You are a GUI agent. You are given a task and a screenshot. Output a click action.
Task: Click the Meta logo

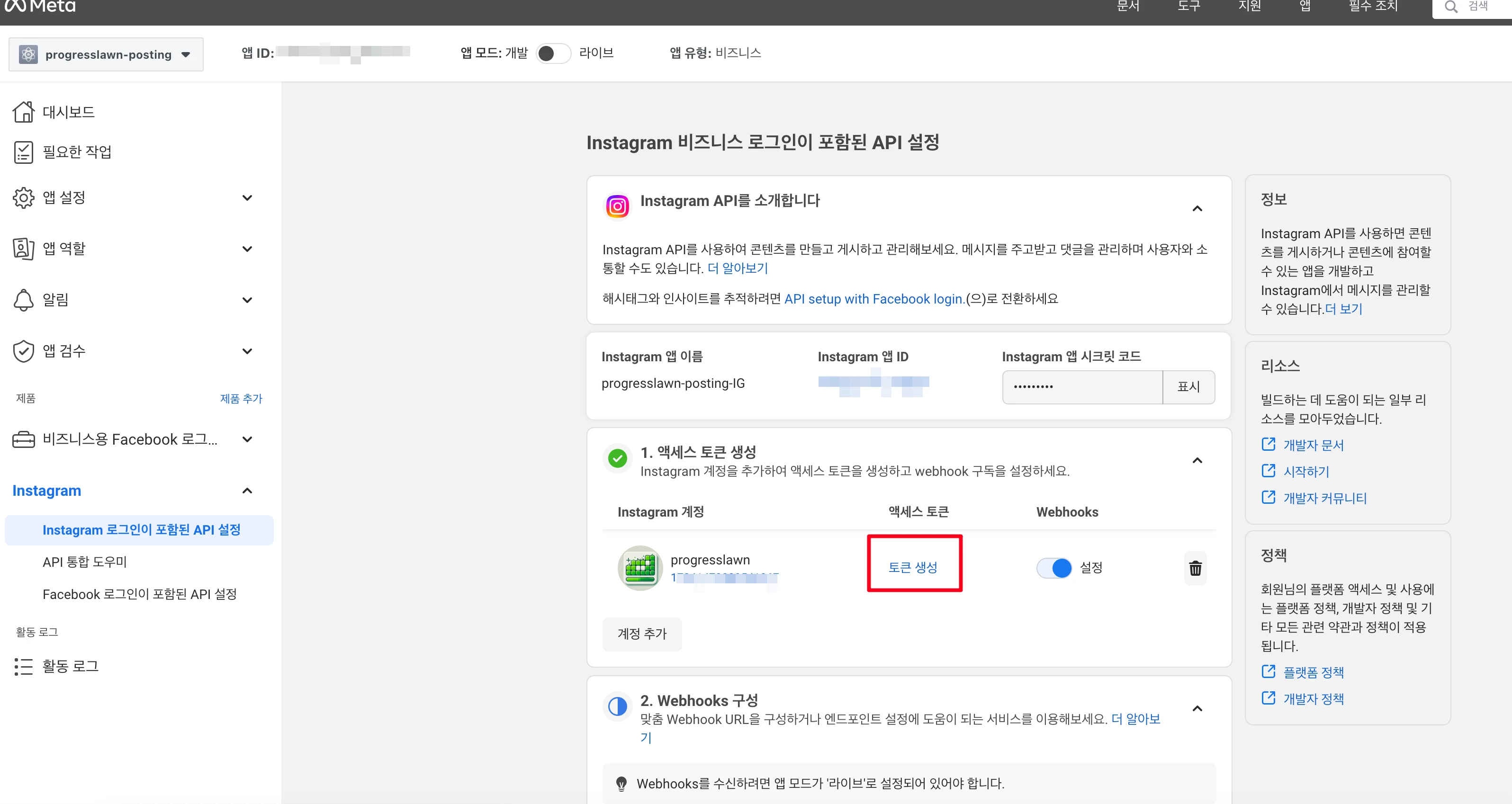click(x=40, y=6)
